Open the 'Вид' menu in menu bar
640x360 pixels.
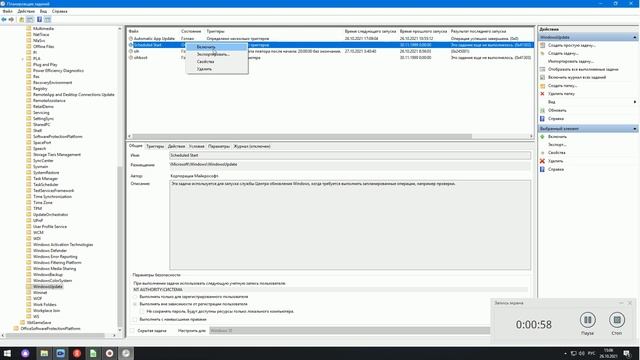coord(43,11)
